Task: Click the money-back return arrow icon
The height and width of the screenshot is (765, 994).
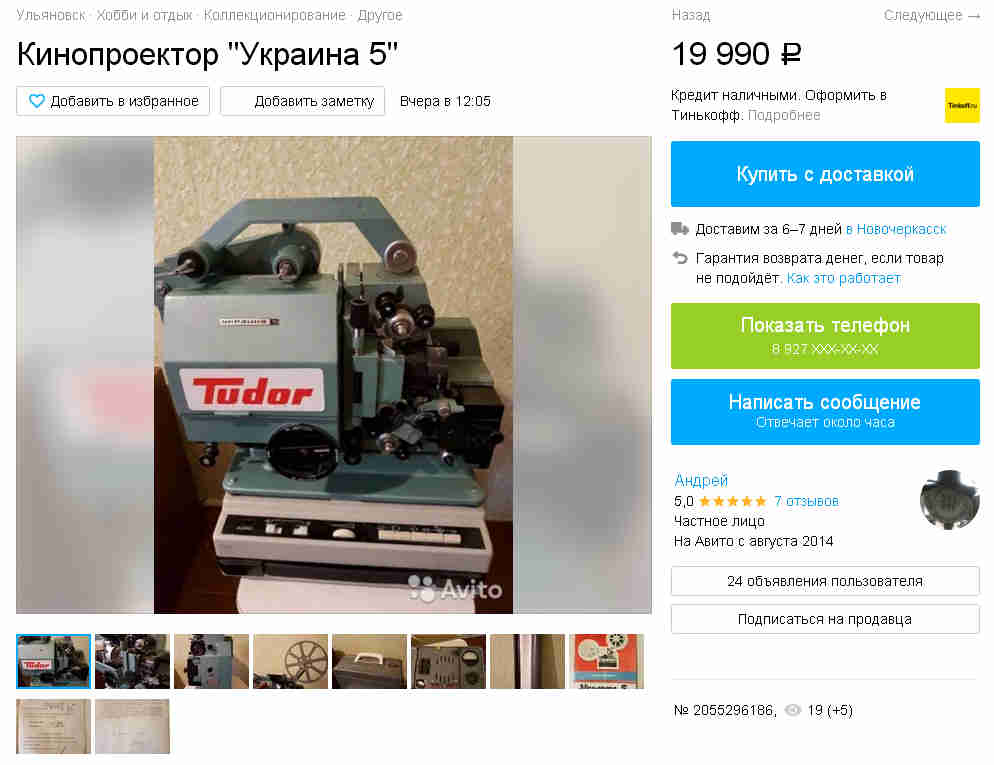Action: (x=680, y=258)
